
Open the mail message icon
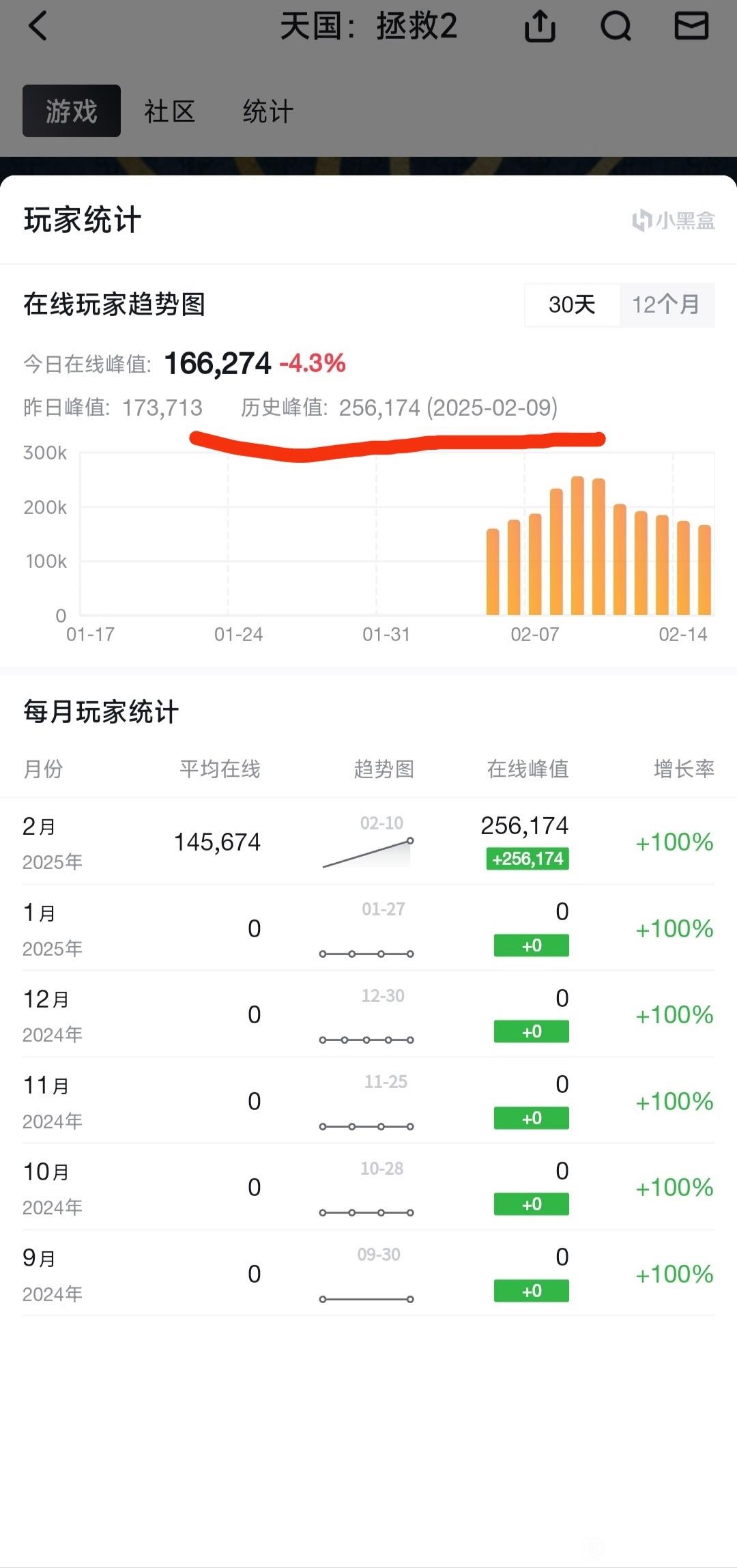point(691,27)
